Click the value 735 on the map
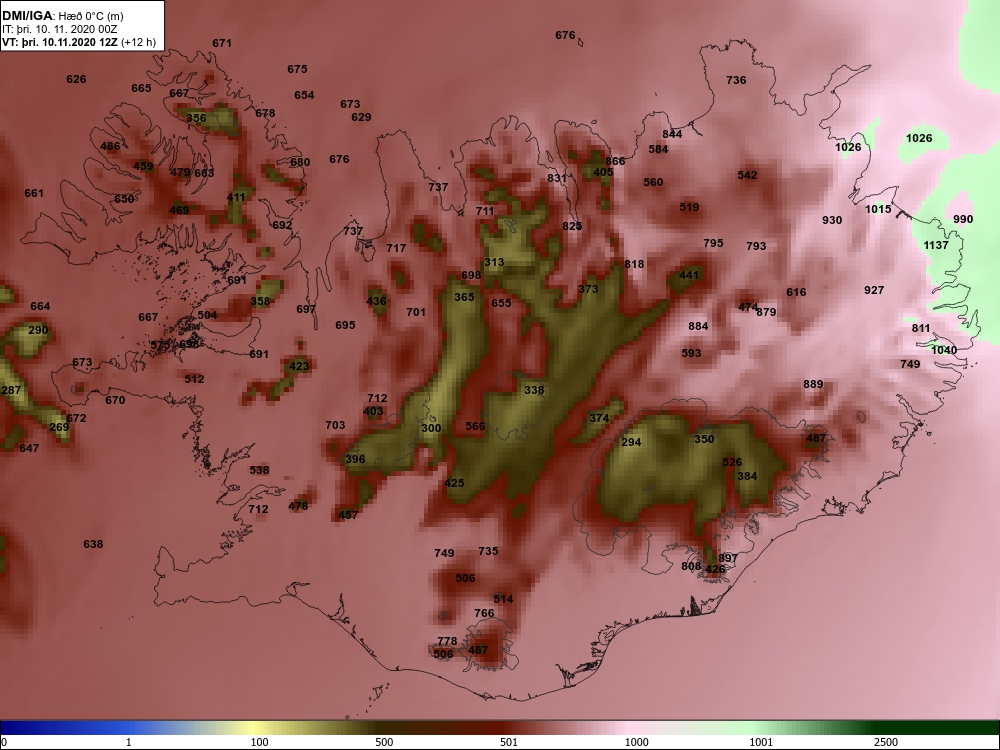Image resolution: width=1000 pixels, height=750 pixels. coord(488,552)
